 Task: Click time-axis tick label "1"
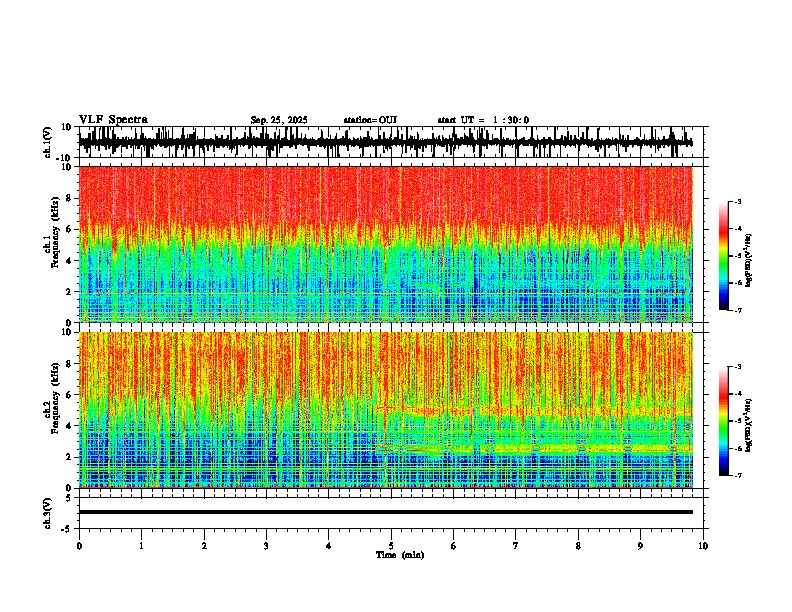point(141,546)
